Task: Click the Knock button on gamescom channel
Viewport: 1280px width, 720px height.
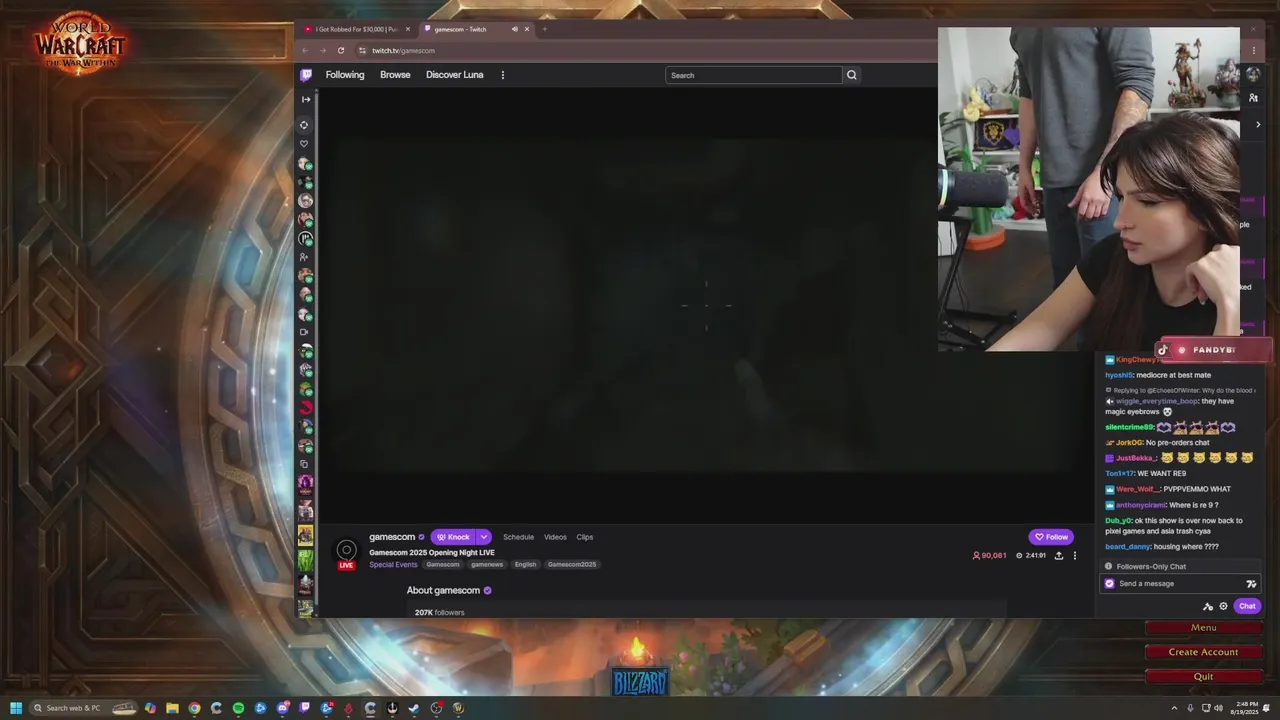Action: (453, 537)
